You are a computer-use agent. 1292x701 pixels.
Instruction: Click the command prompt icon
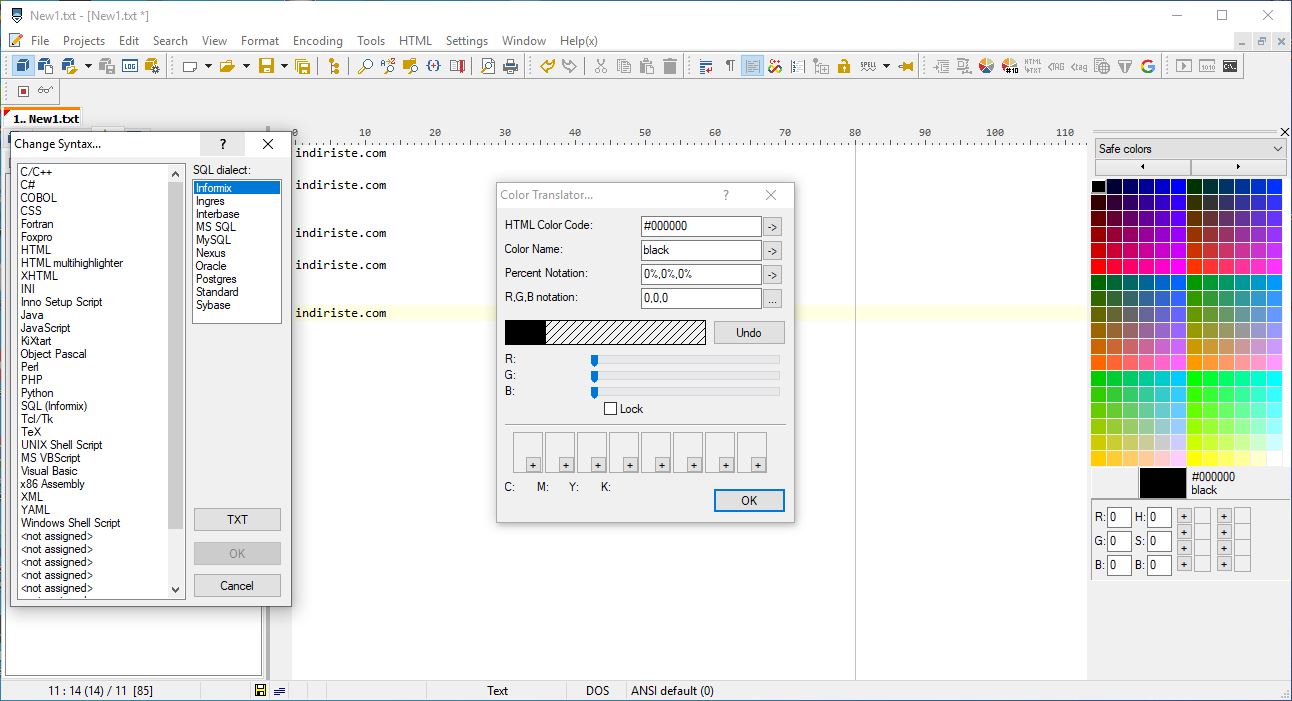[x=1231, y=66]
